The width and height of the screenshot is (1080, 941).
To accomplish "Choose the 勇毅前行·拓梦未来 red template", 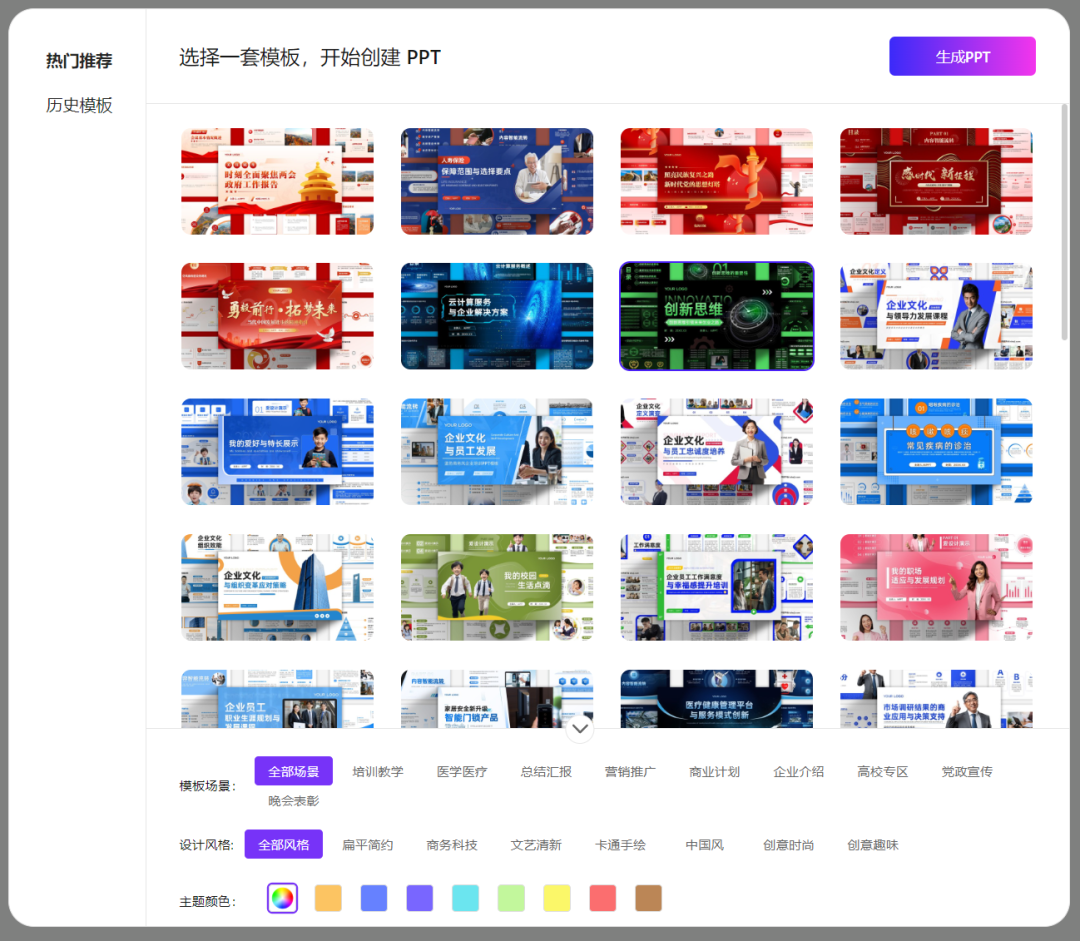I will [278, 316].
